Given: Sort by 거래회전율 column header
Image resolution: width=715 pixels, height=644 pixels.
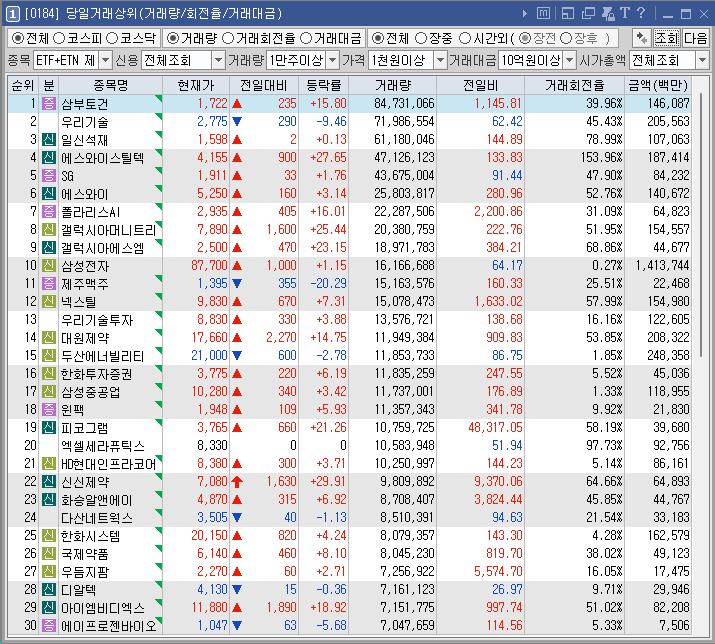Looking at the screenshot, I should [x=575, y=85].
